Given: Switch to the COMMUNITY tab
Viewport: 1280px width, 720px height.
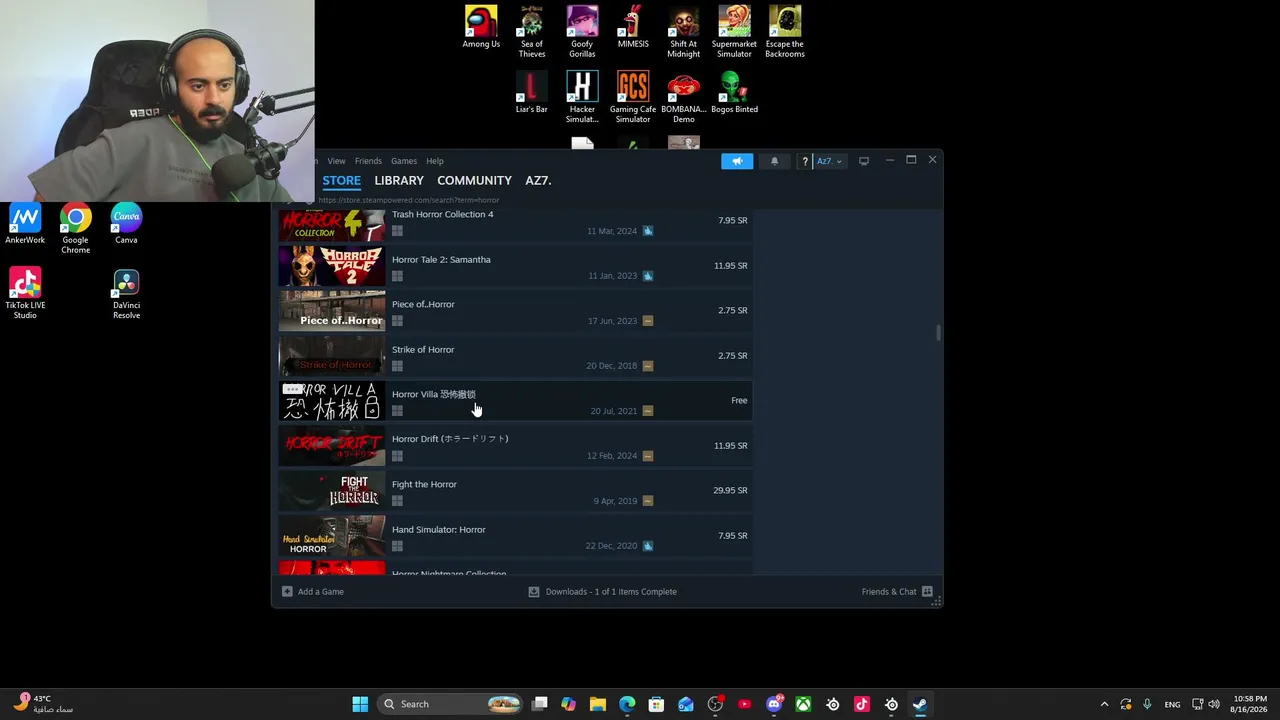Looking at the screenshot, I should 474,181.
